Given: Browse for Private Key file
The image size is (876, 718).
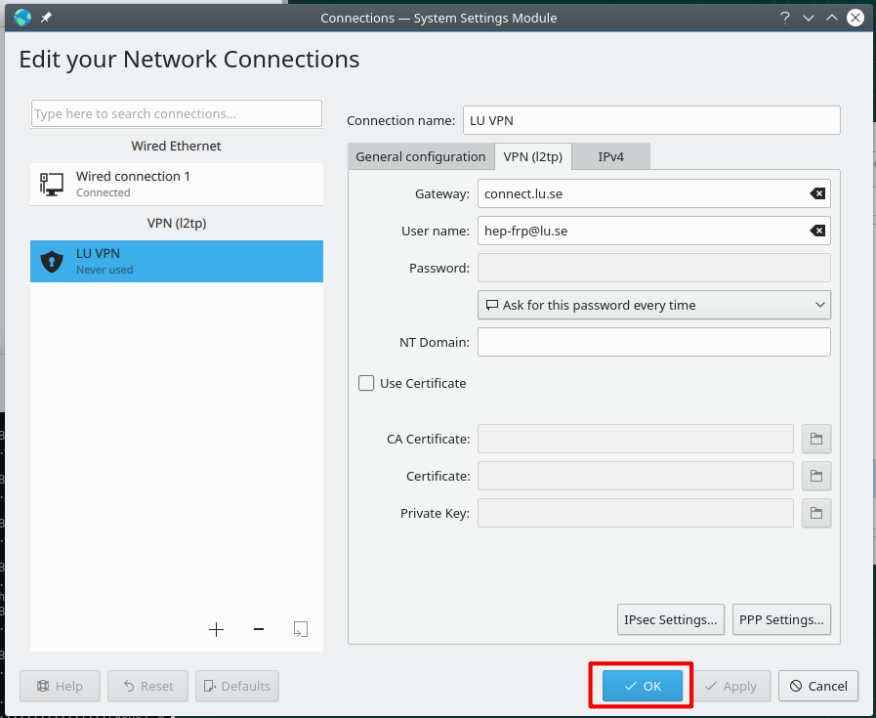Looking at the screenshot, I should 816,513.
